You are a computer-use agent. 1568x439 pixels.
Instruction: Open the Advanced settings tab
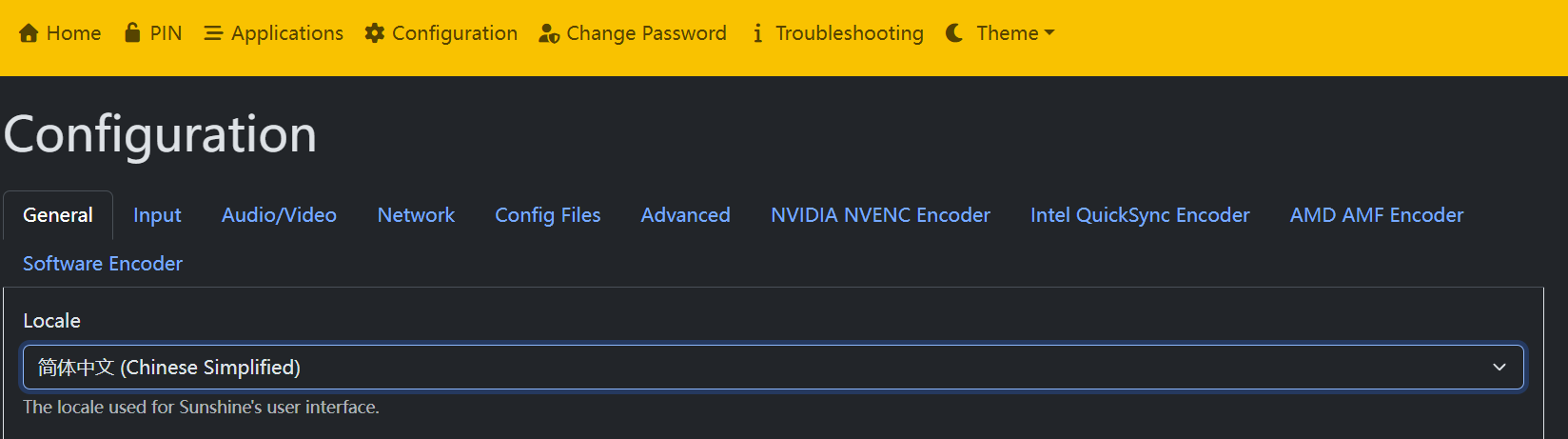(x=685, y=215)
